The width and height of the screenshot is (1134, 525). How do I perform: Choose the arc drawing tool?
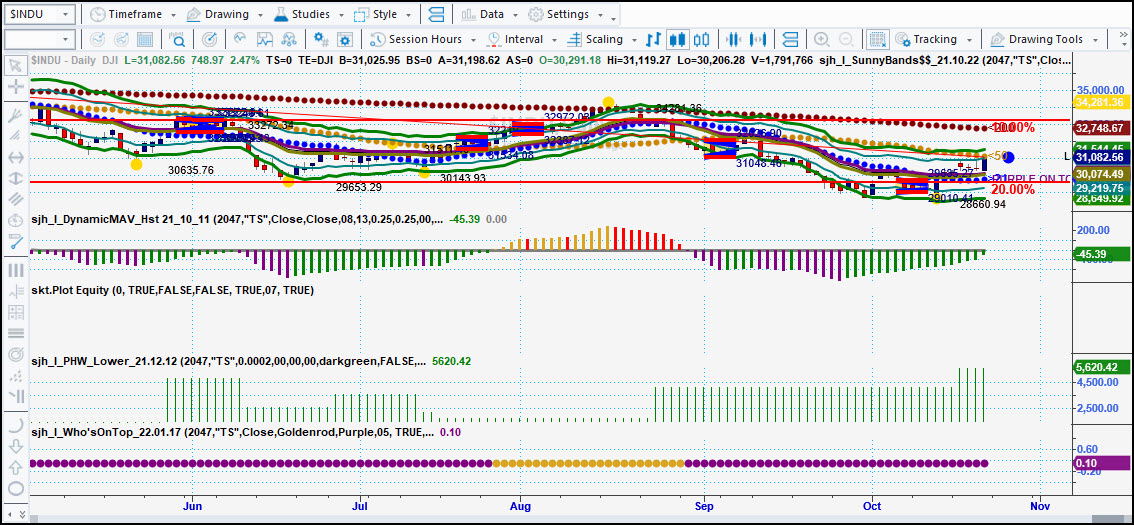(14, 426)
